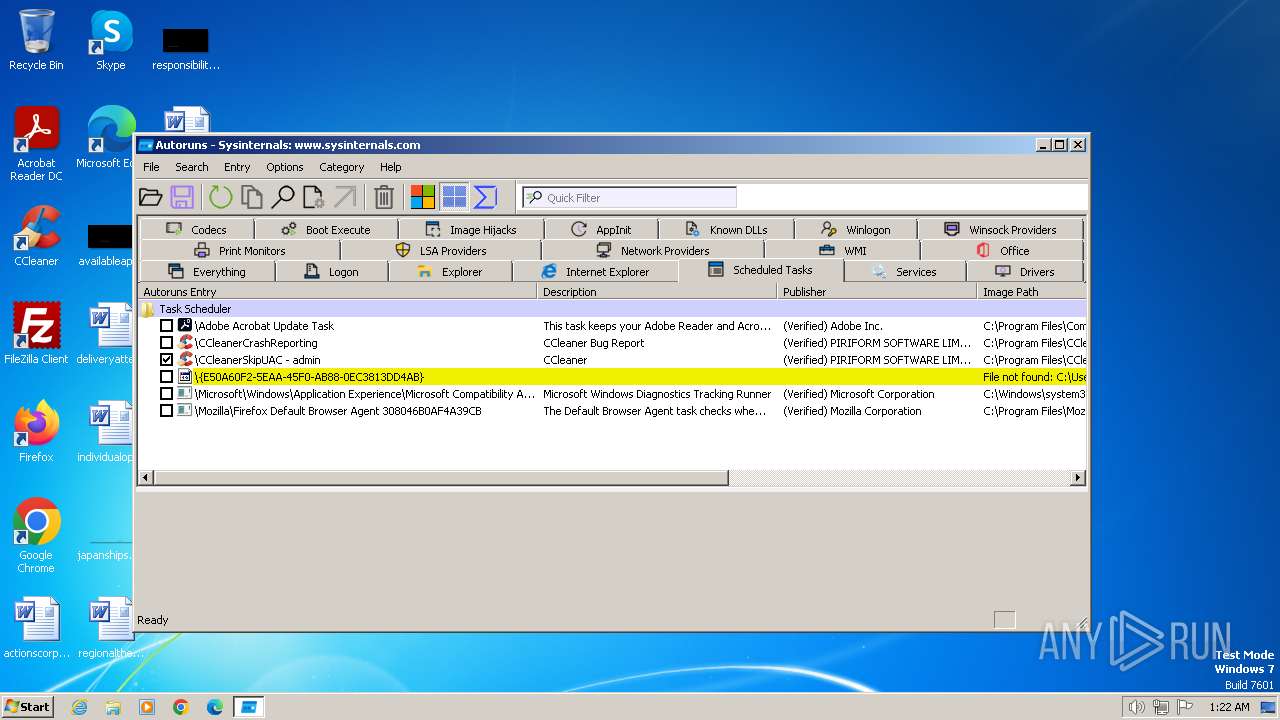Switch to the Winsock Providers tab

click(999, 229)
